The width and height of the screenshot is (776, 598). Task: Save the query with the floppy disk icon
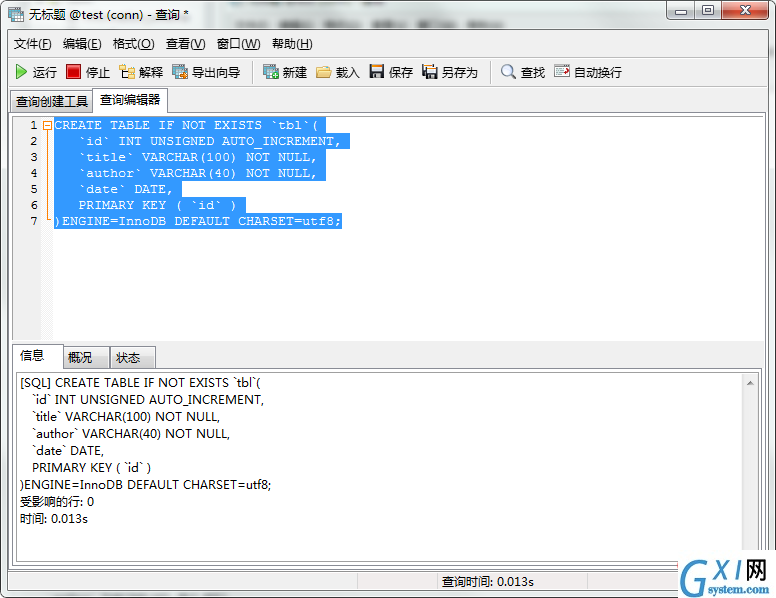coord(377,72)
